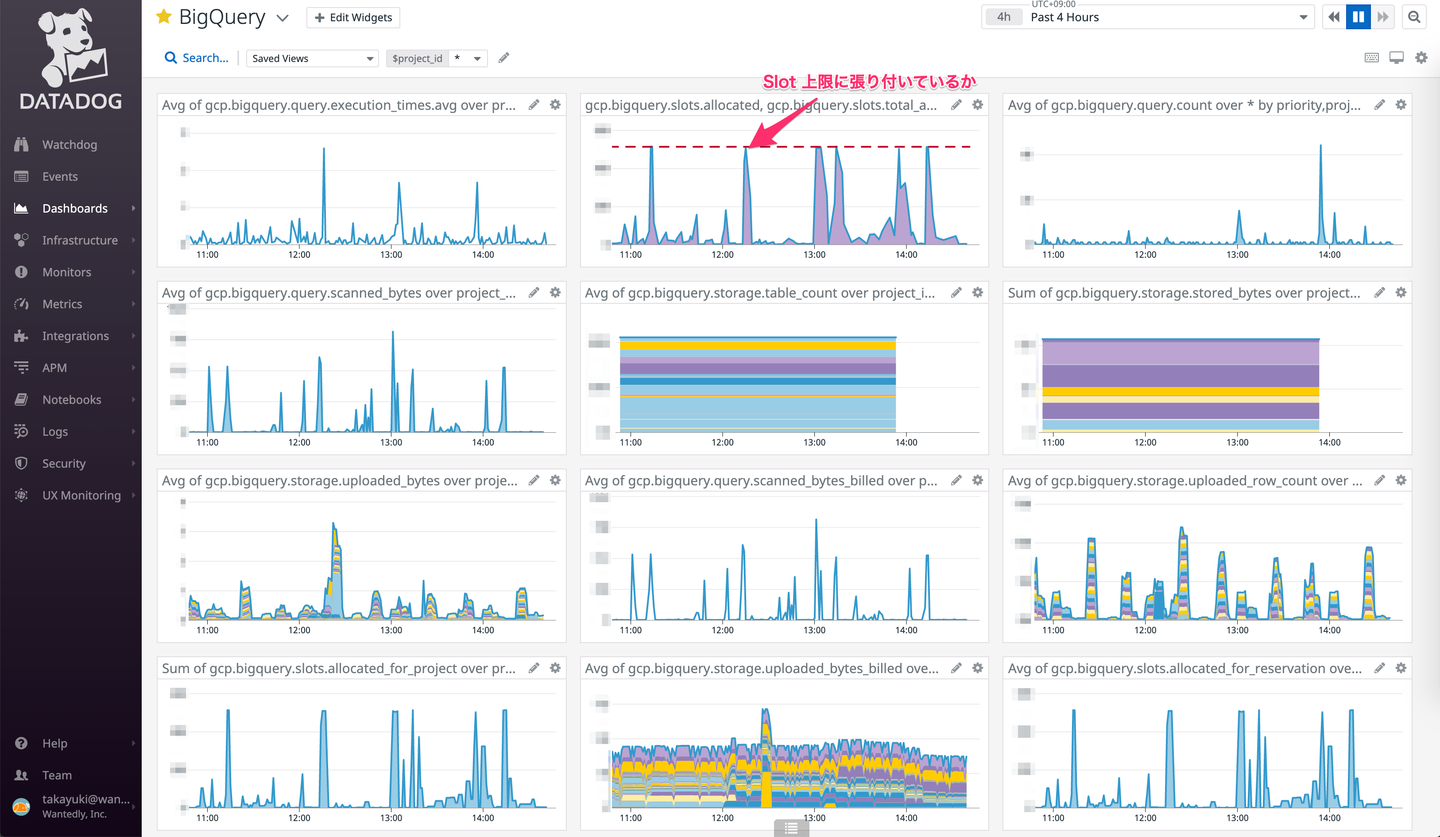Click the Integrations puzzle icon
This screenshot has height=837, width=1440.
click(x=21, y=336)
